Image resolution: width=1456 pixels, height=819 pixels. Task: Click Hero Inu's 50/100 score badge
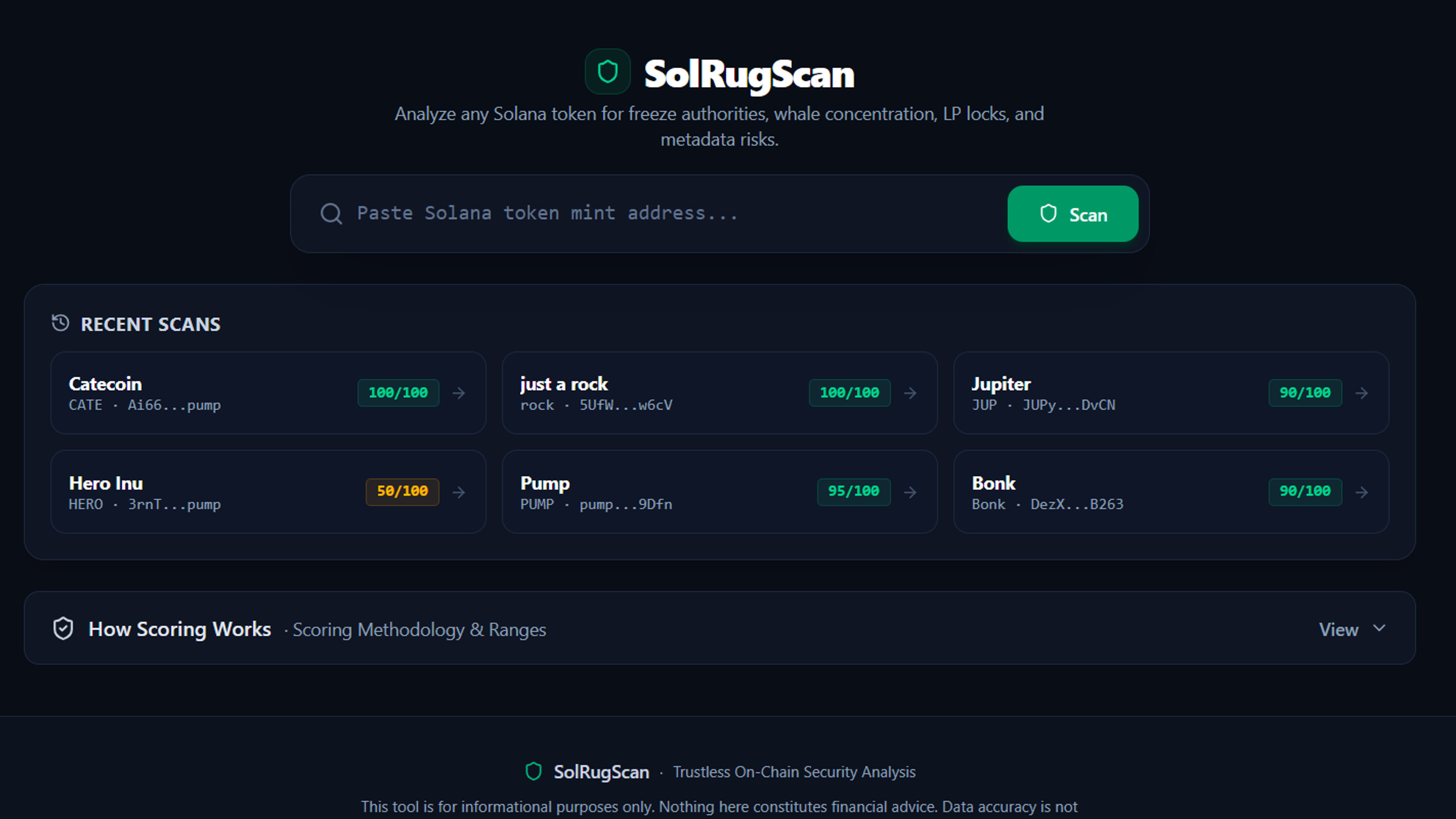coord(403,492)
